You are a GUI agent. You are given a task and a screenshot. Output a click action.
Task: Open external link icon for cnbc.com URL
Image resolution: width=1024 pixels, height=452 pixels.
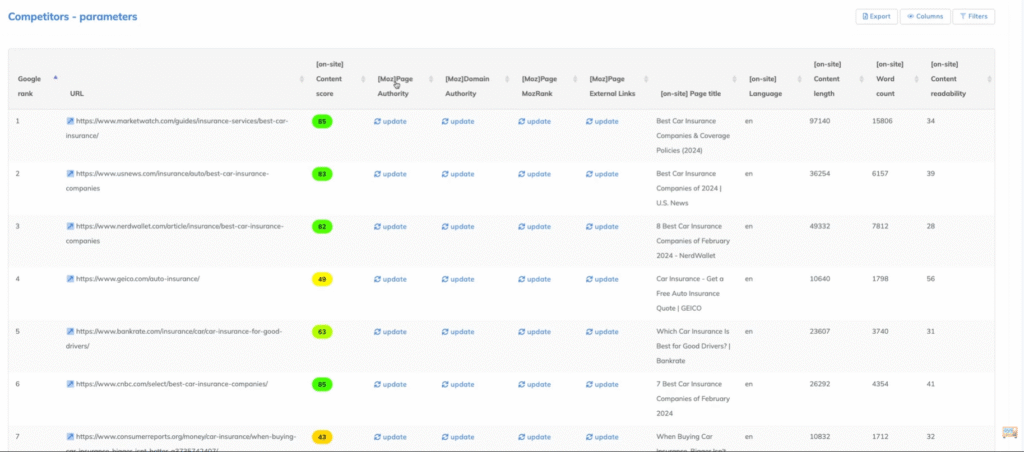coord(70,384)
